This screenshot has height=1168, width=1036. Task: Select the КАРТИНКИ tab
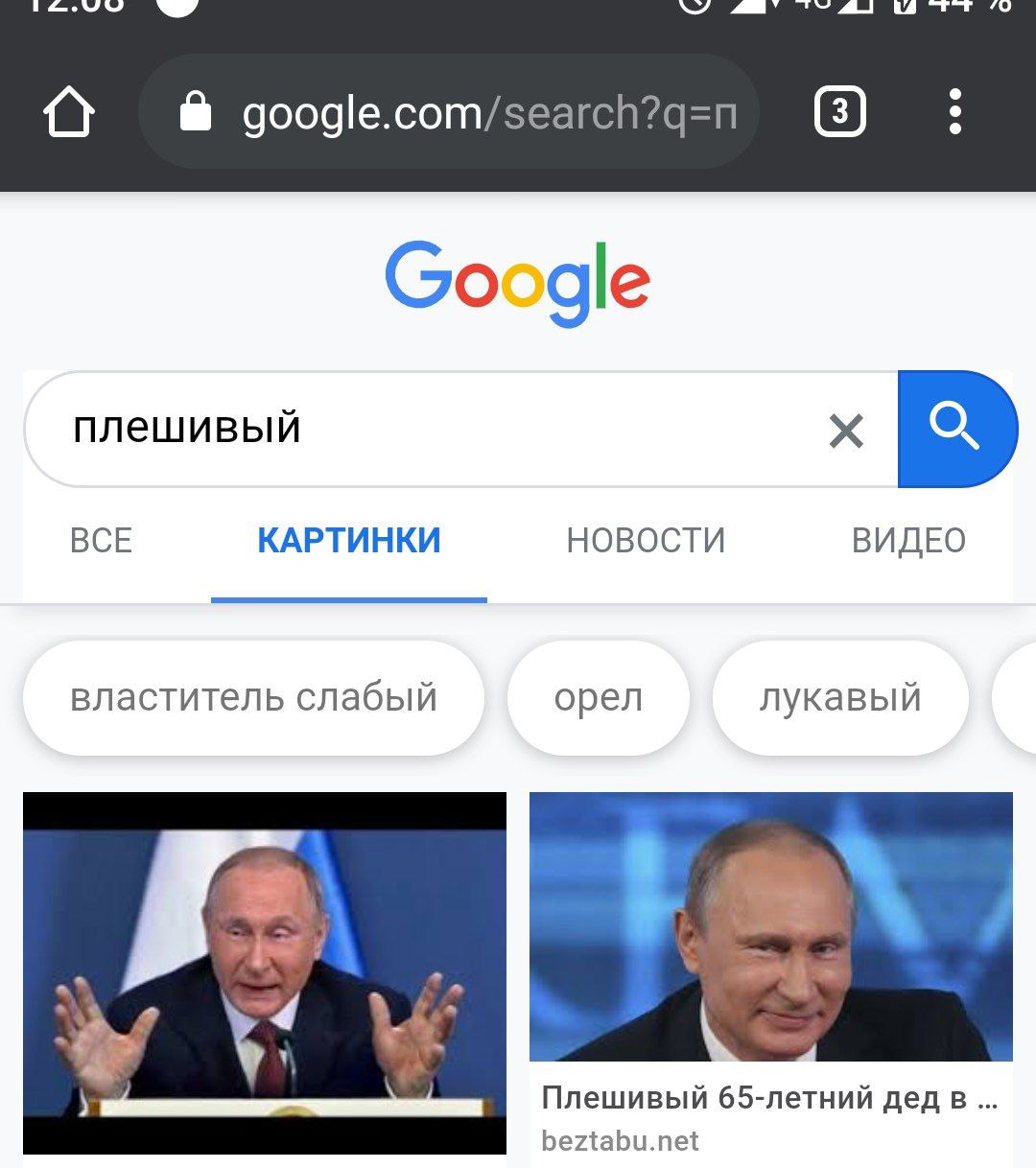349,541
